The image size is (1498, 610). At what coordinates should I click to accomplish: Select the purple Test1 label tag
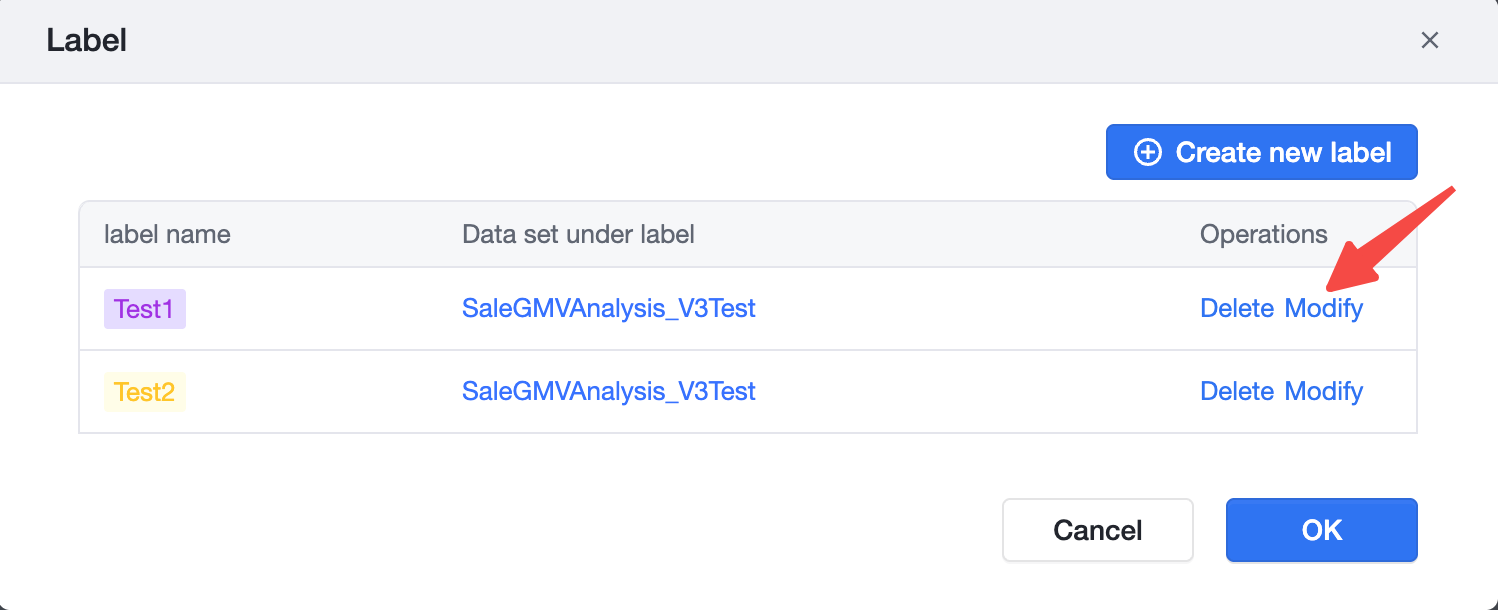point(145,309)
